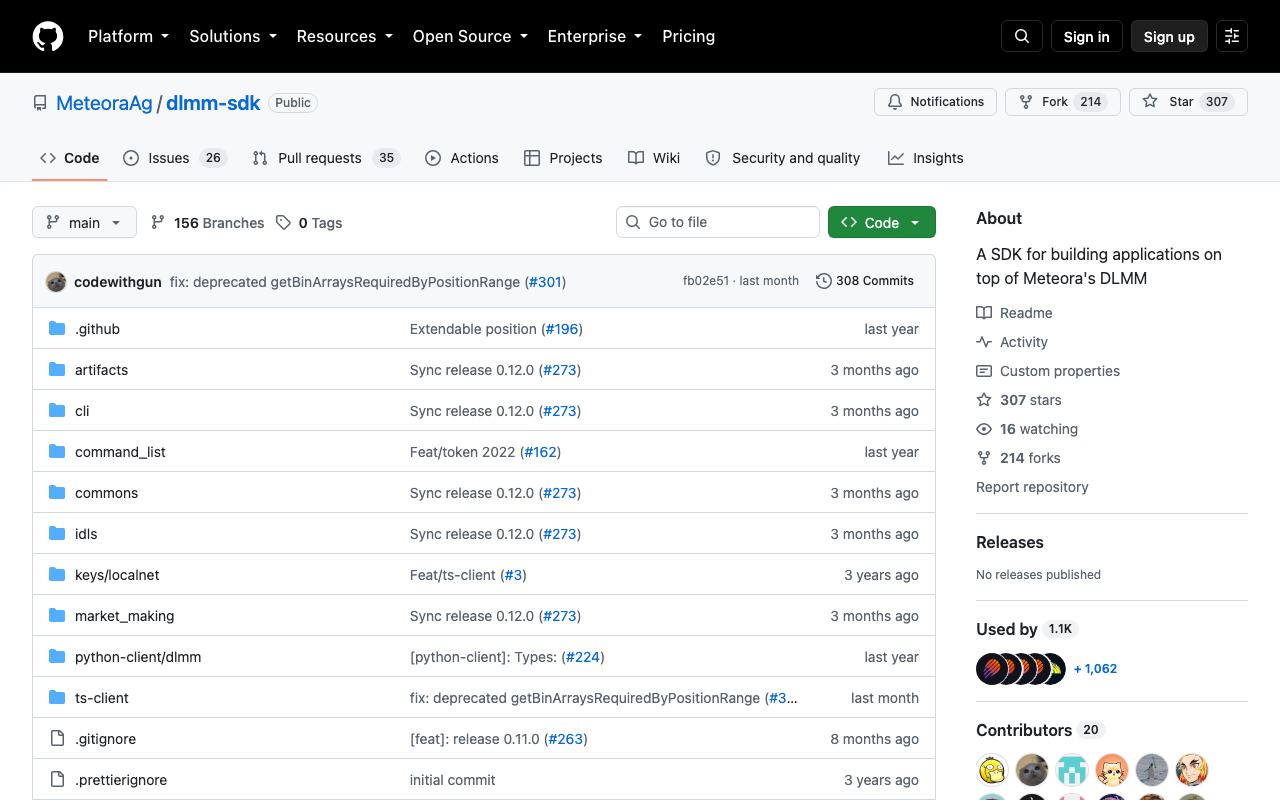Open the Activity link in About
The height and width of the screenshot is (800, 1280).
(x=1012, y=342)
